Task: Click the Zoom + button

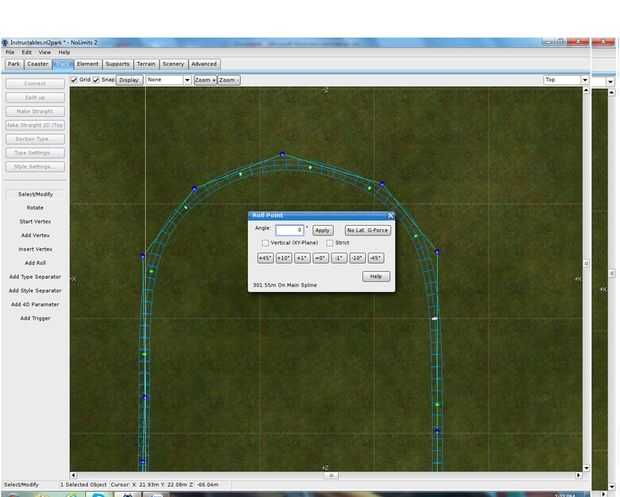Action: 205,80
